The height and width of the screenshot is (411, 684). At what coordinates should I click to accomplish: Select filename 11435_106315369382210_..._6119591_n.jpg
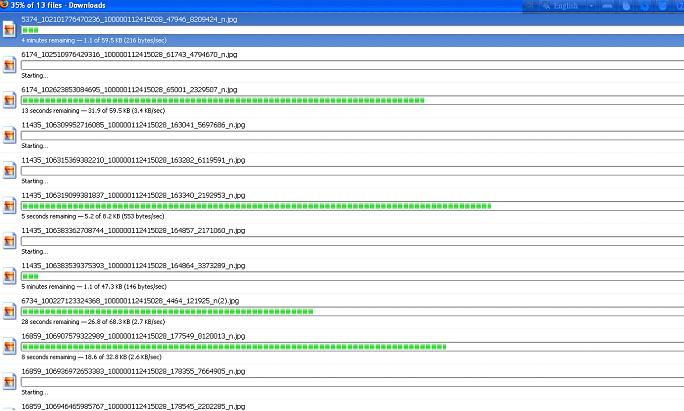click(133, 160)
